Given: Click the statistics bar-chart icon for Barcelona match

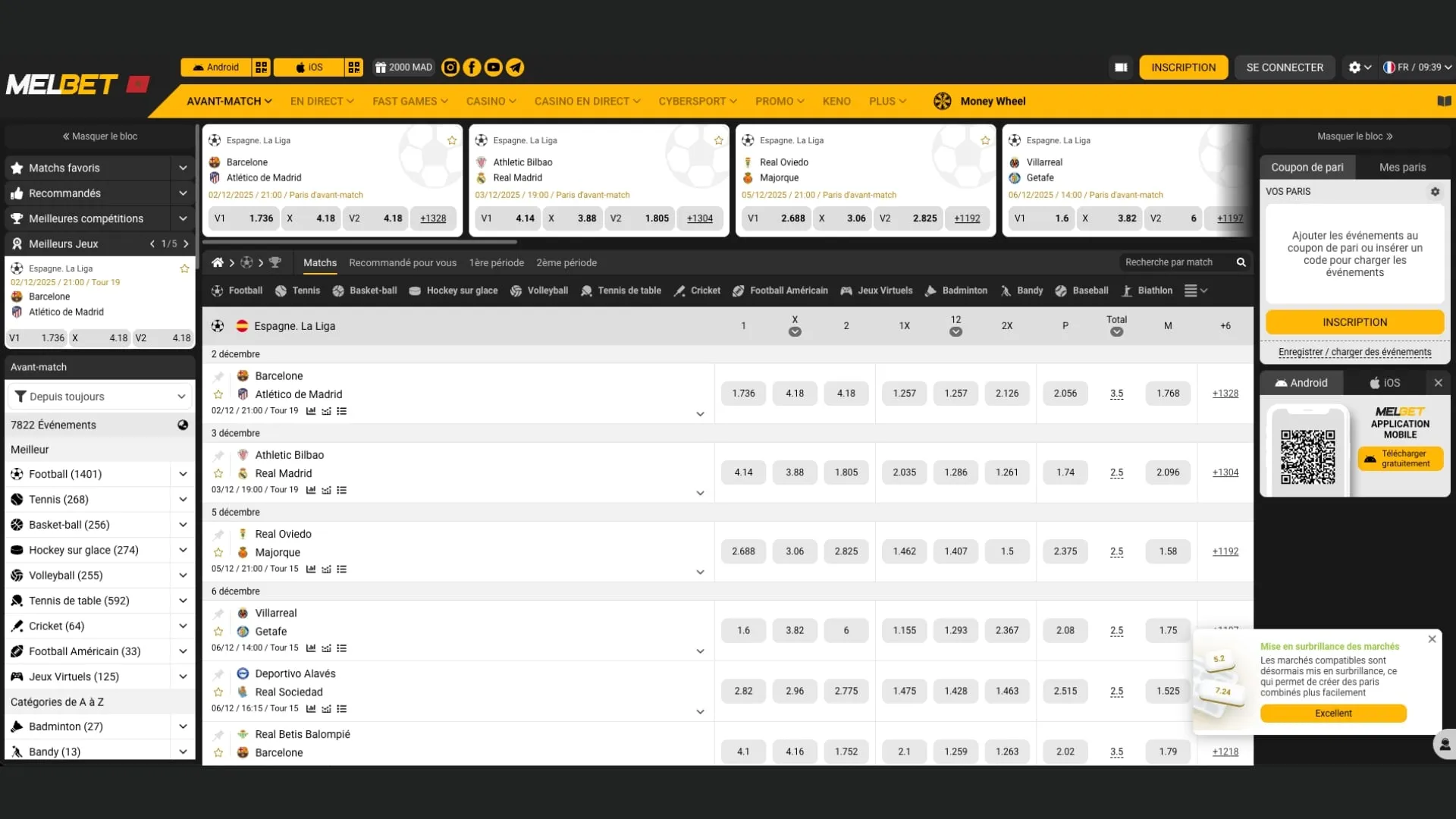Looking at the screenshot, I should click(x=310, y=411).
